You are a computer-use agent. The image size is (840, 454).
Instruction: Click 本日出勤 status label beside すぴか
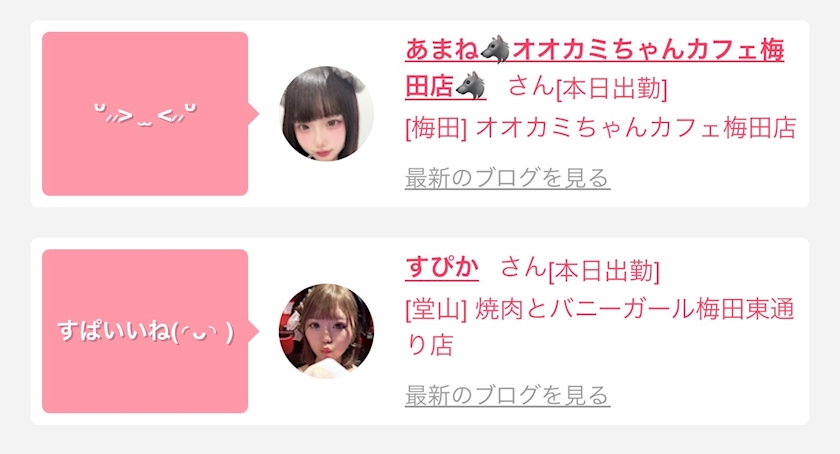[604, 271]
